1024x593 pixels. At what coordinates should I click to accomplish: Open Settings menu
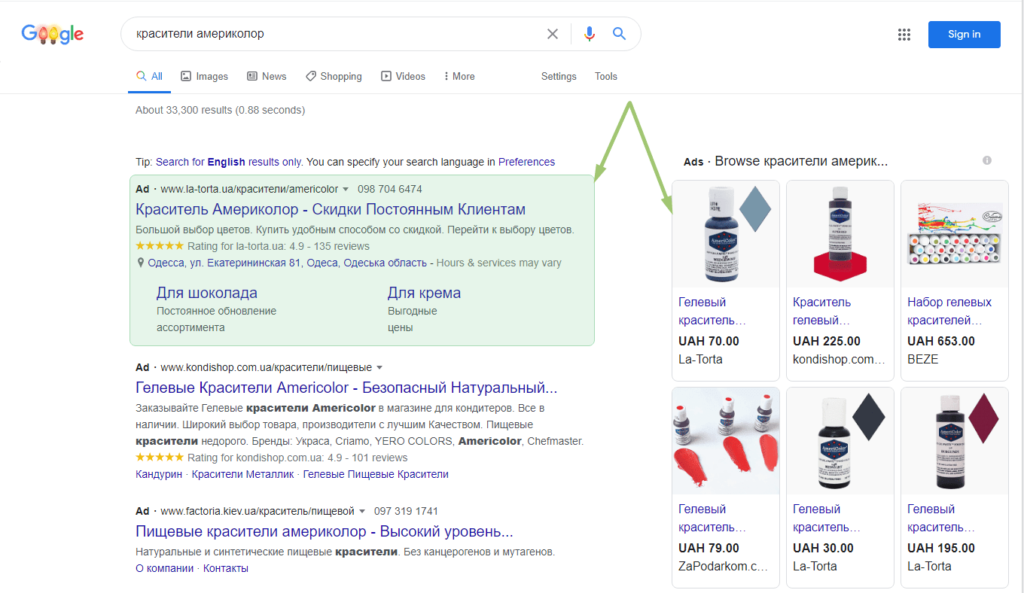[558, 76]
